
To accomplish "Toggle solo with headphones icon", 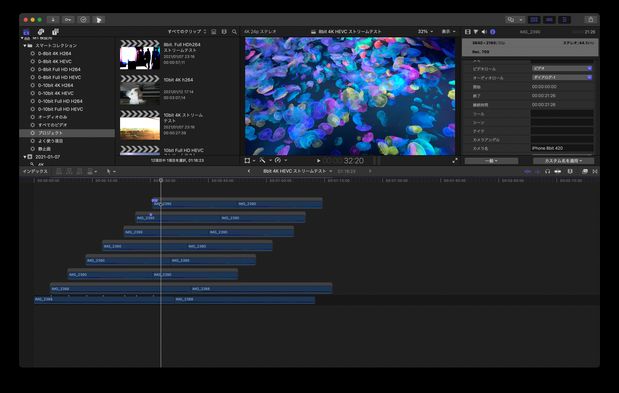I will point(547,171).
